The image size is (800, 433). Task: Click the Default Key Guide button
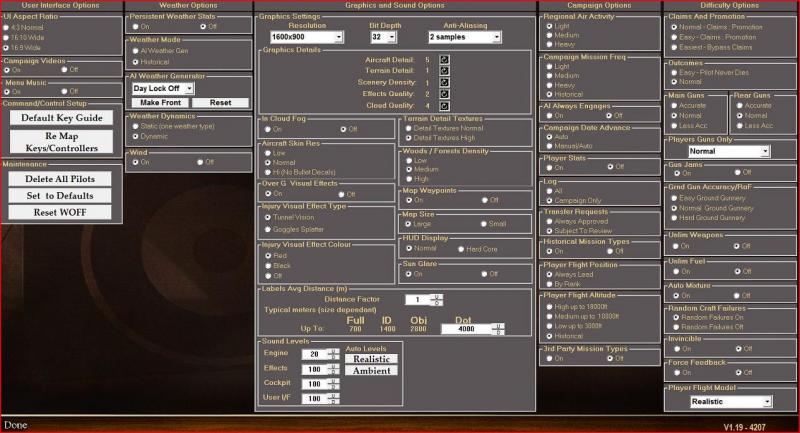click(62, 118)
